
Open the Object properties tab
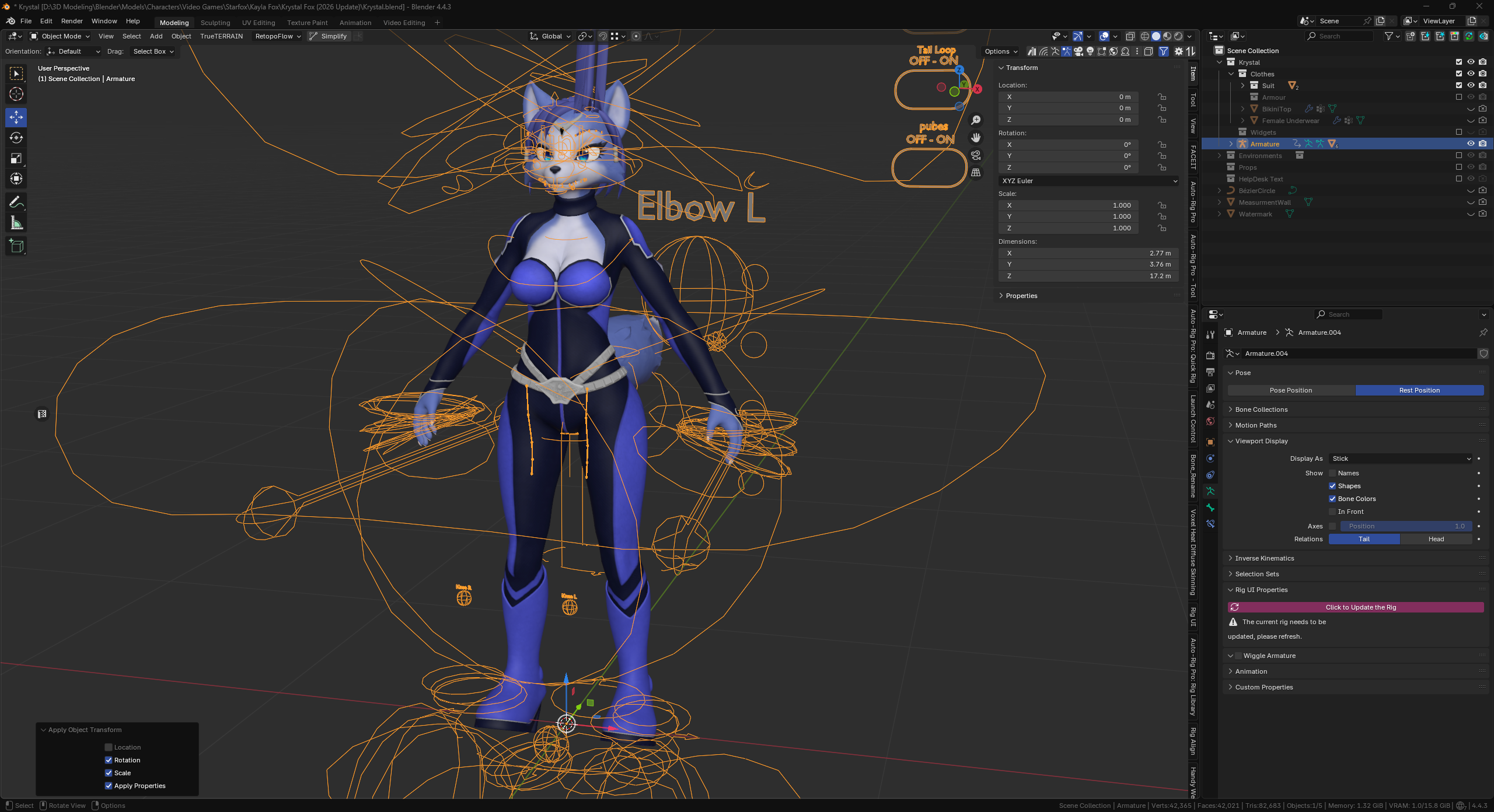pos(1210,442)
